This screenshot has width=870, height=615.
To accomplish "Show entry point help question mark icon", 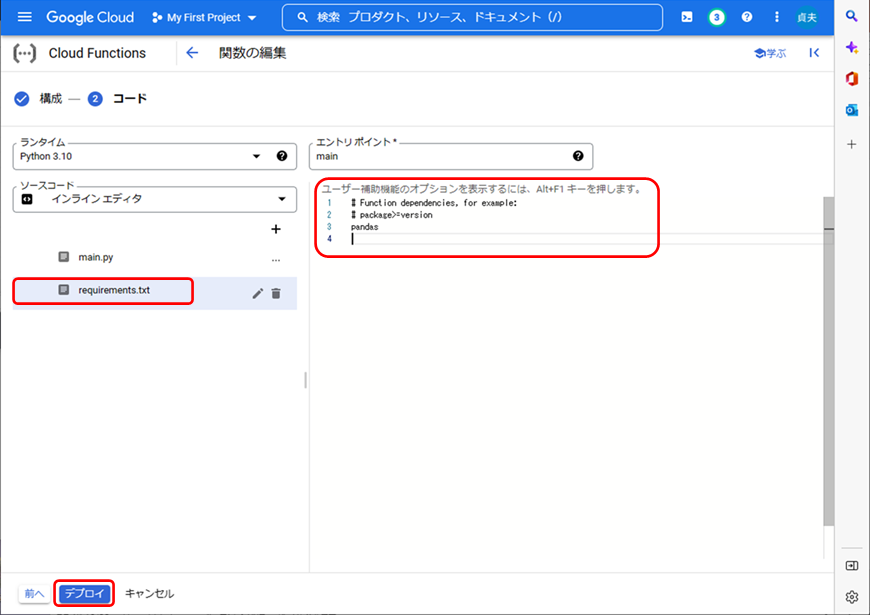I will pos(578,156).
